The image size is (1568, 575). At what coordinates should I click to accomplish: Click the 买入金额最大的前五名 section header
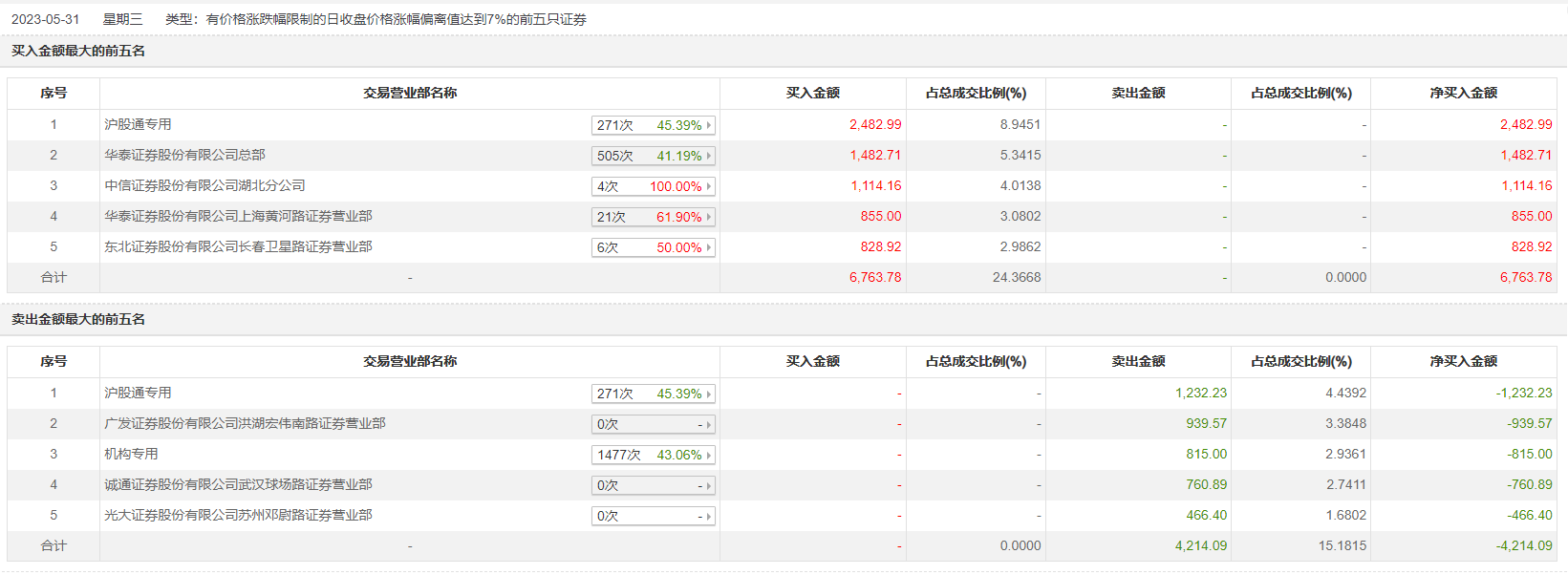pos(78,52)
